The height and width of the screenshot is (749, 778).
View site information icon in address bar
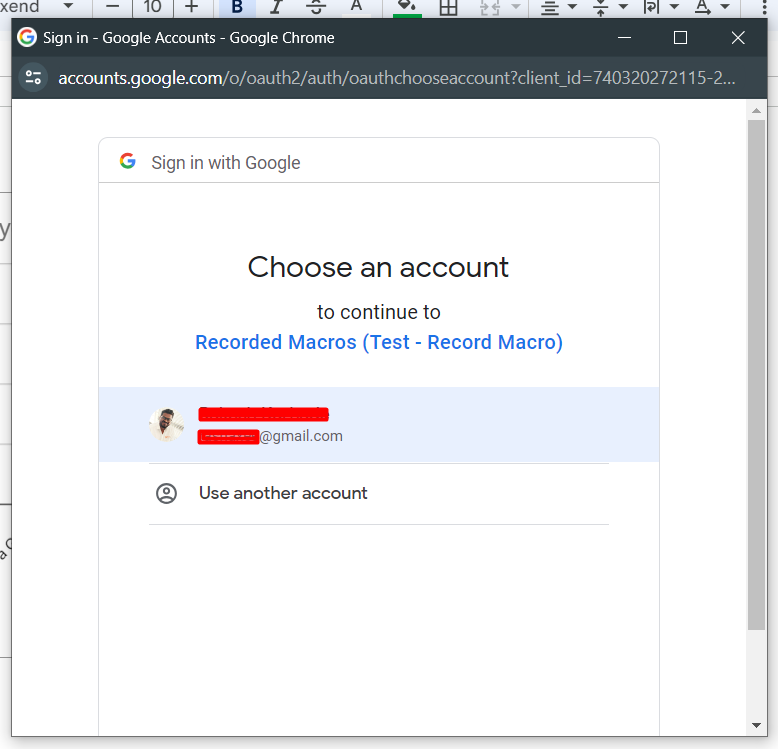tap(33, 77)
